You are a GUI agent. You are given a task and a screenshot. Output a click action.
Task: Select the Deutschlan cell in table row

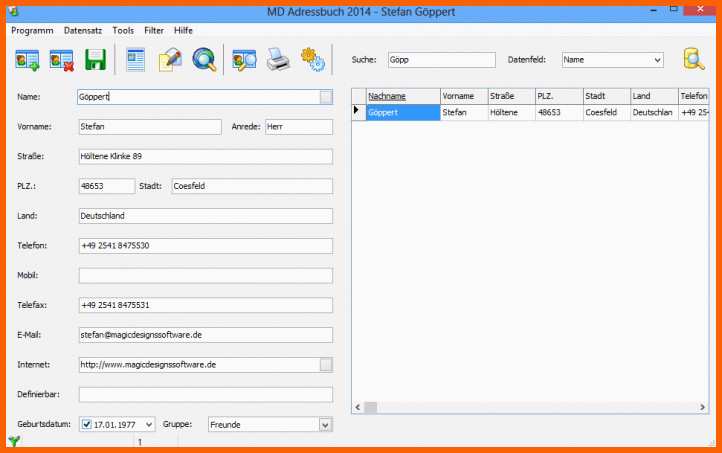coord(654,112)
